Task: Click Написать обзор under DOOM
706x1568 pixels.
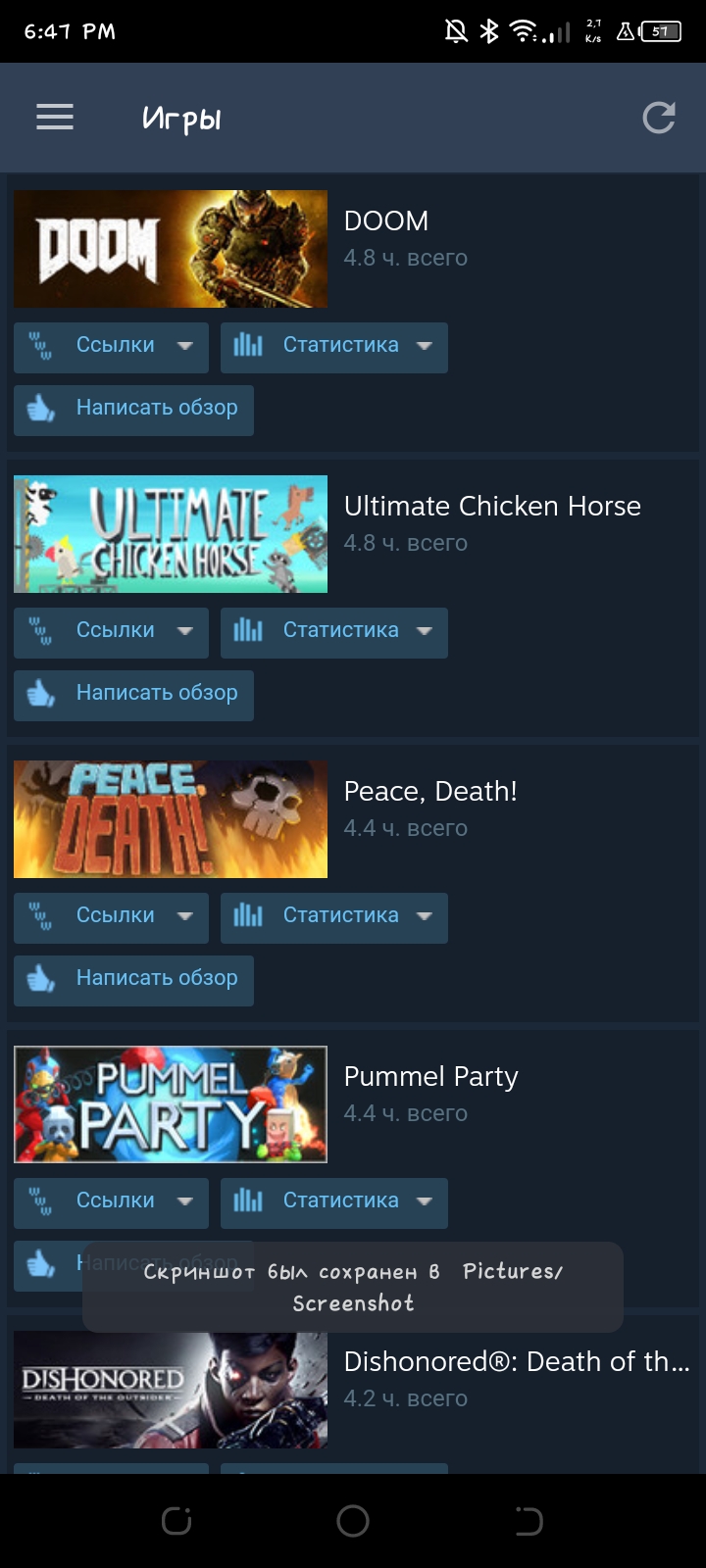Action: pyautogui.click(x=133, y=410)
